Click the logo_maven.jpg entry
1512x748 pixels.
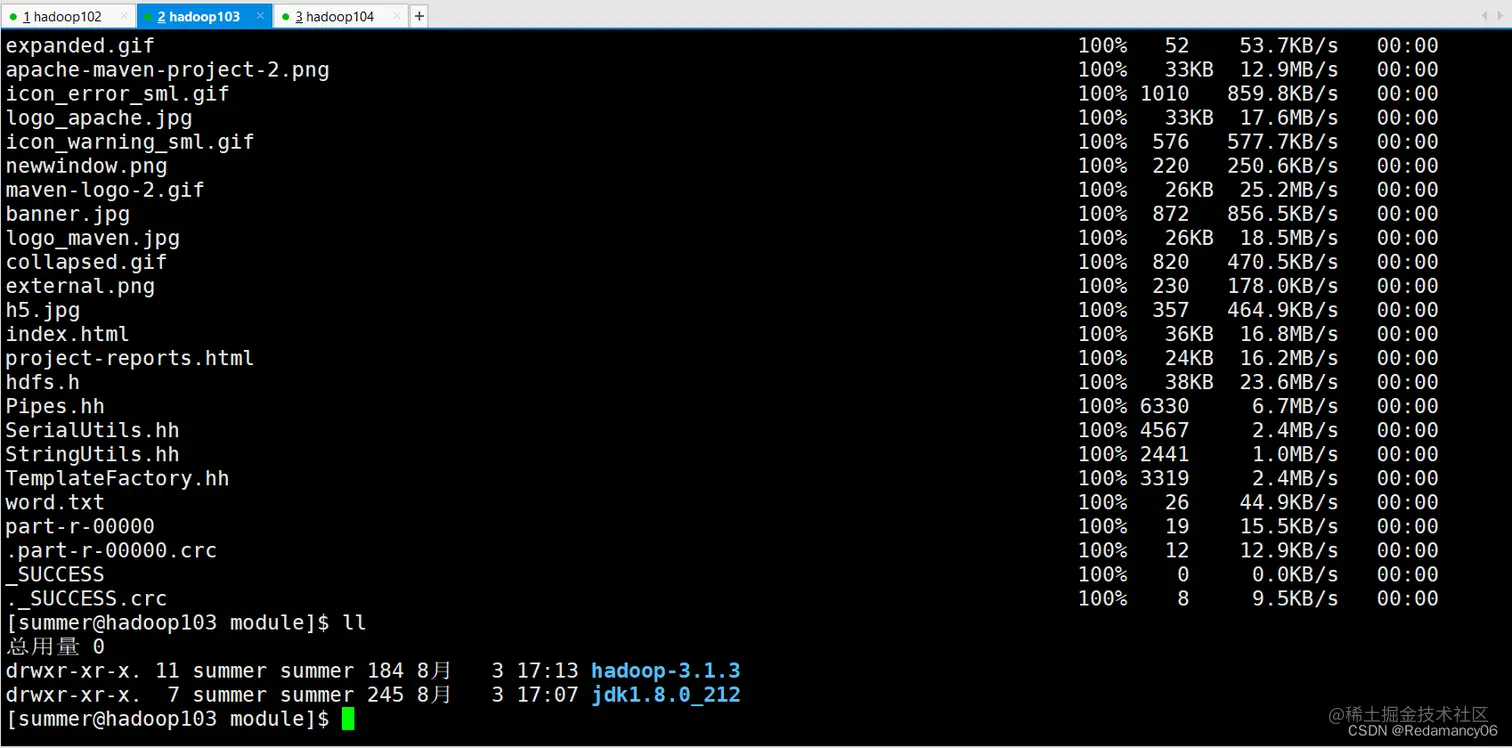click(93, 237)
